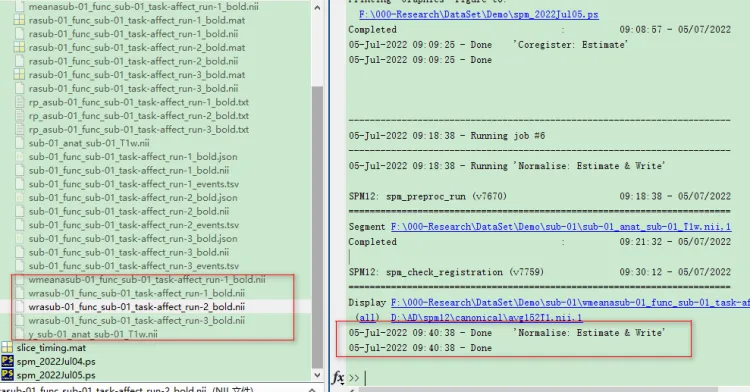Select sub-01 run-1_events.tsv file
750x392 pixels.
tap(133, 184)
